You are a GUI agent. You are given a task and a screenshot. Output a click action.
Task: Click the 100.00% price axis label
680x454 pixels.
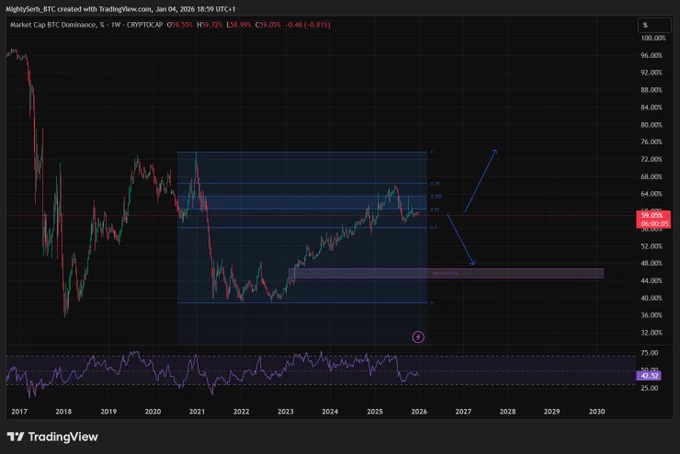[653, 38]
